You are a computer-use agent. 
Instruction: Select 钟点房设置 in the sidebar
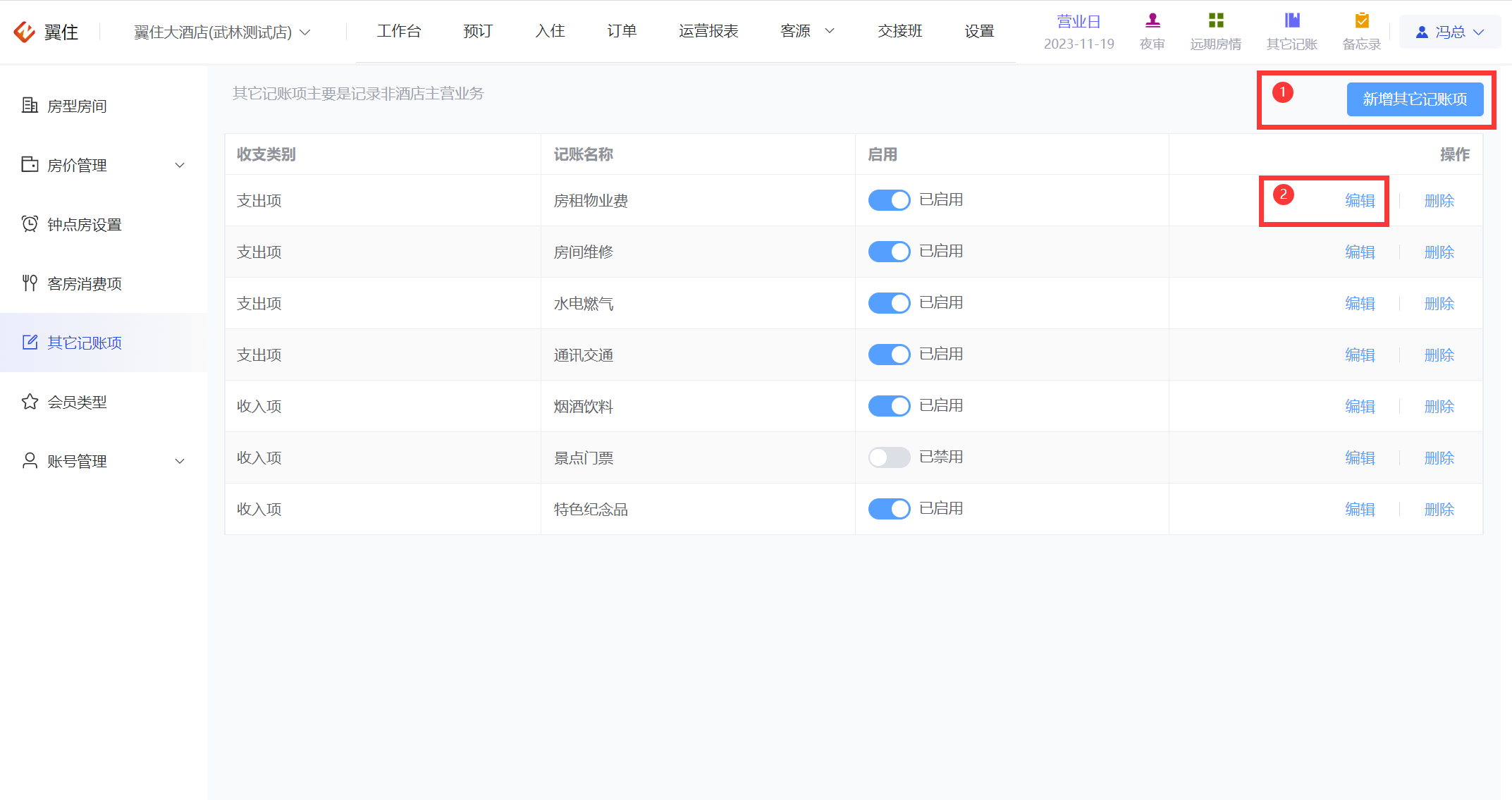(x=104, y=224)
